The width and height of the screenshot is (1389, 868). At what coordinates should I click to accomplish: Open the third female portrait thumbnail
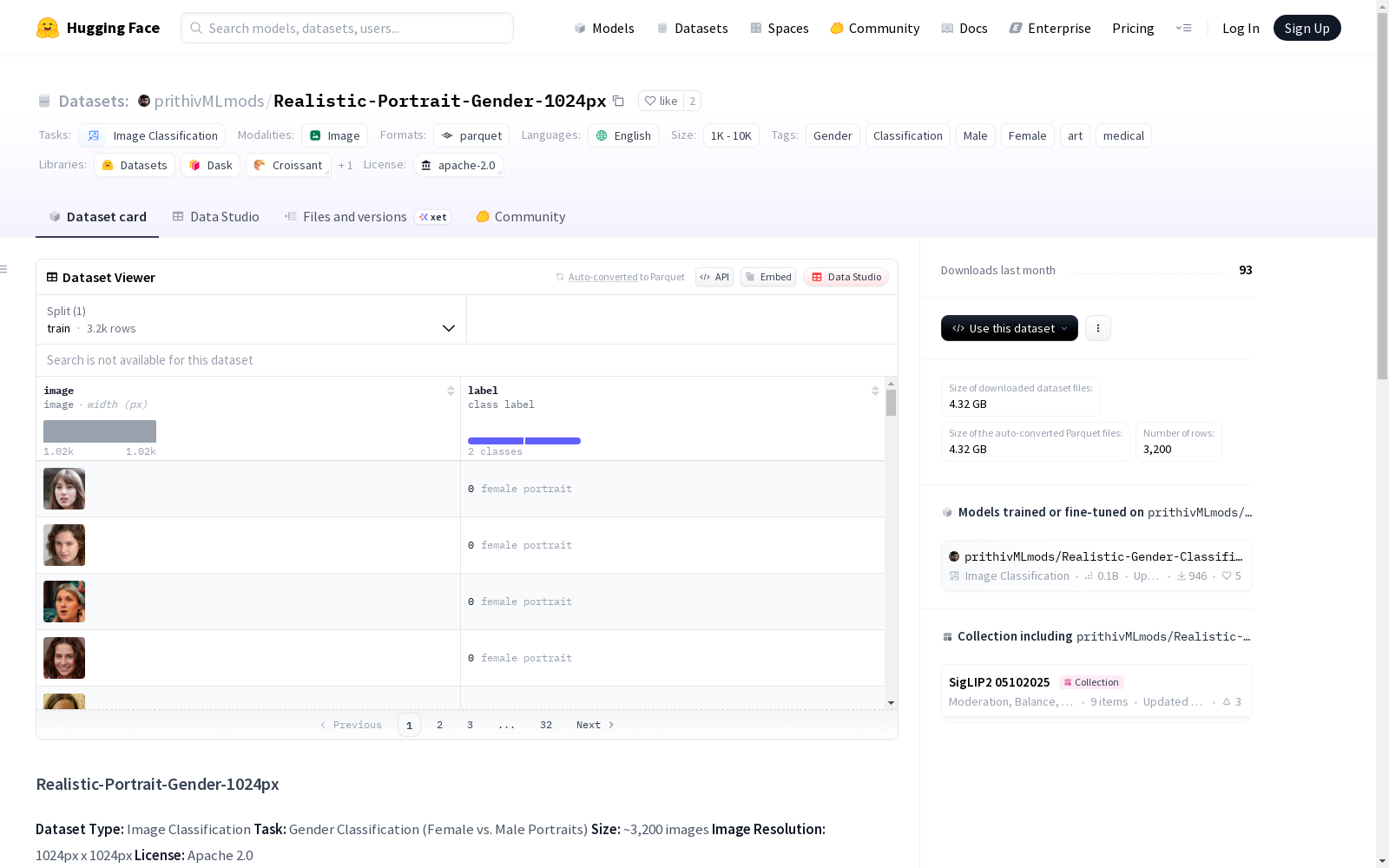click(x=64, y=602)
